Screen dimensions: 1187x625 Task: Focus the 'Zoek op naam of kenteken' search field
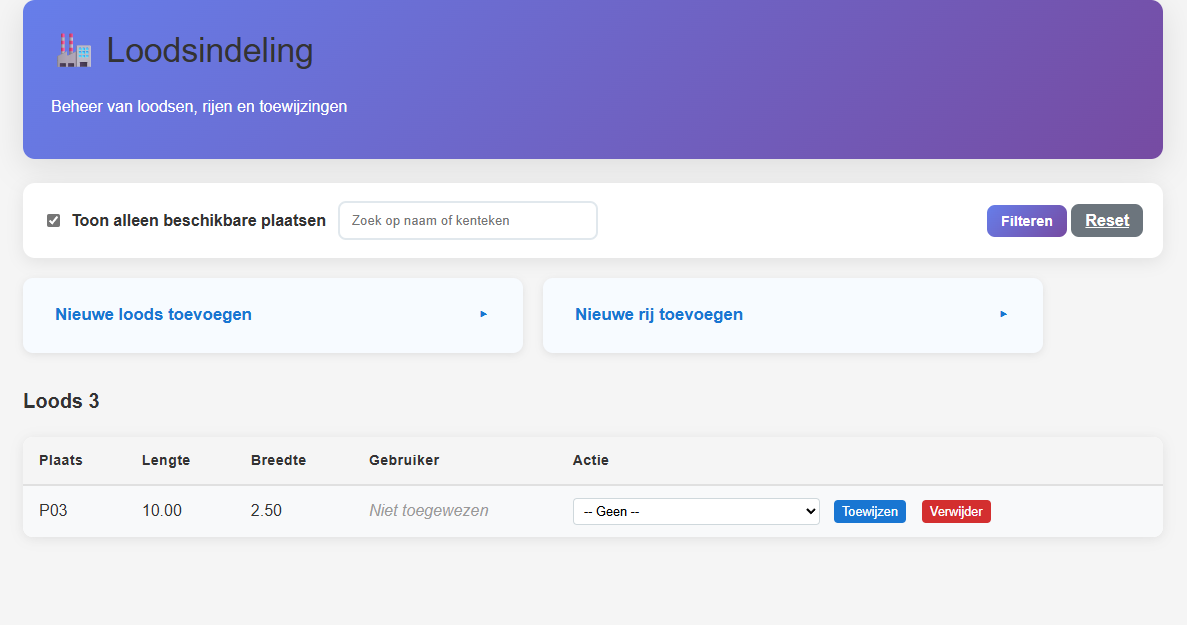[x=468, y=220]
